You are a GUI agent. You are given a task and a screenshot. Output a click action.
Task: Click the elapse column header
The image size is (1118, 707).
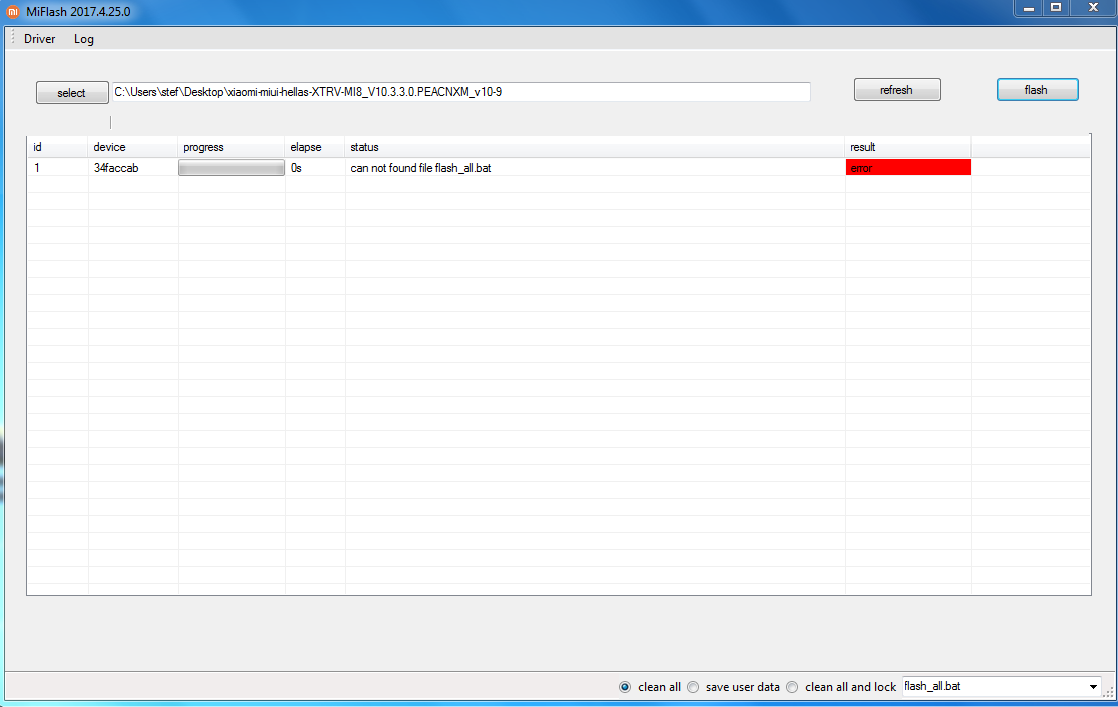click(314, 147)
